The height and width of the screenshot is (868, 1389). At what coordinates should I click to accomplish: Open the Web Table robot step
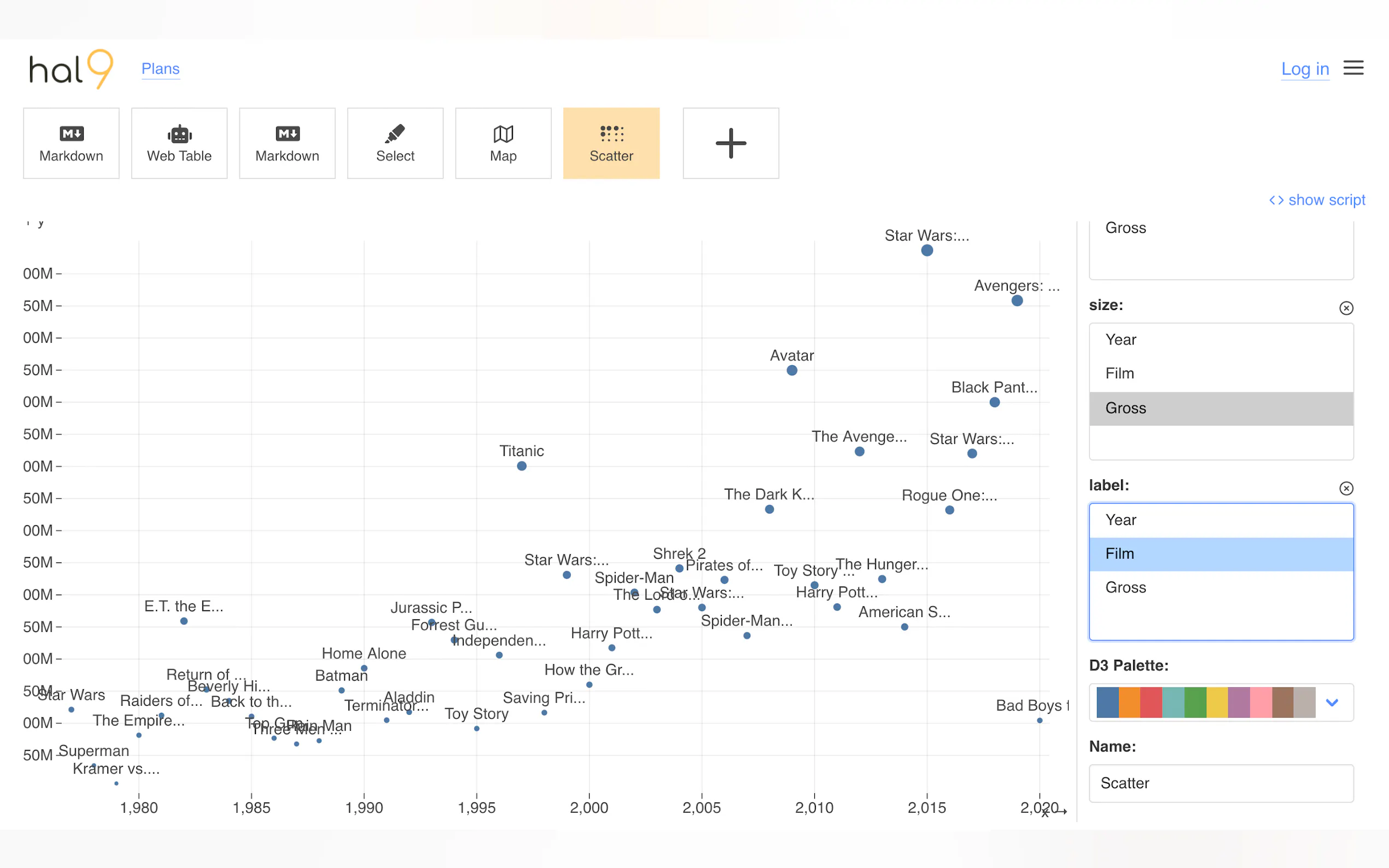coord(179,143)
